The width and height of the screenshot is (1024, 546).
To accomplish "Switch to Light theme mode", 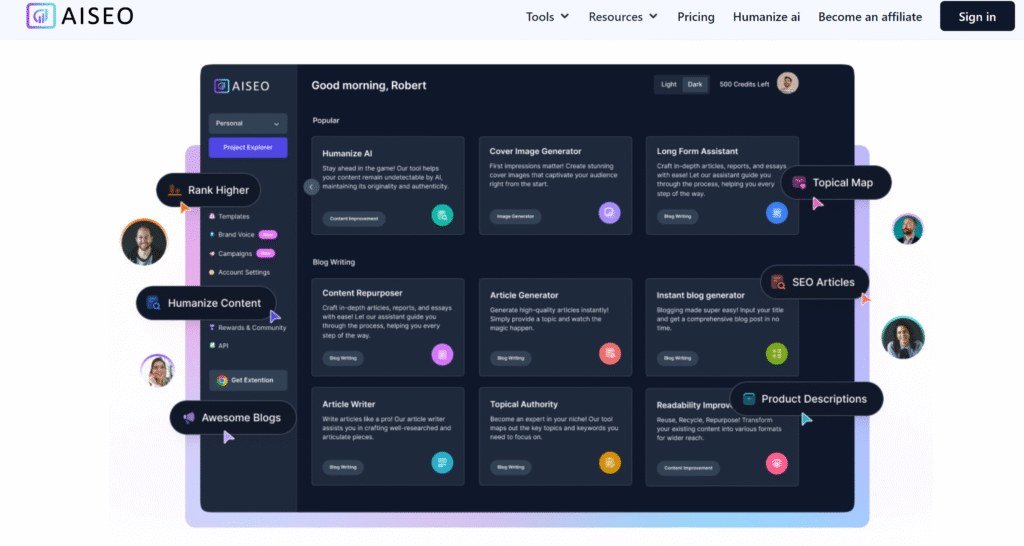I will [x=668, y=84].
